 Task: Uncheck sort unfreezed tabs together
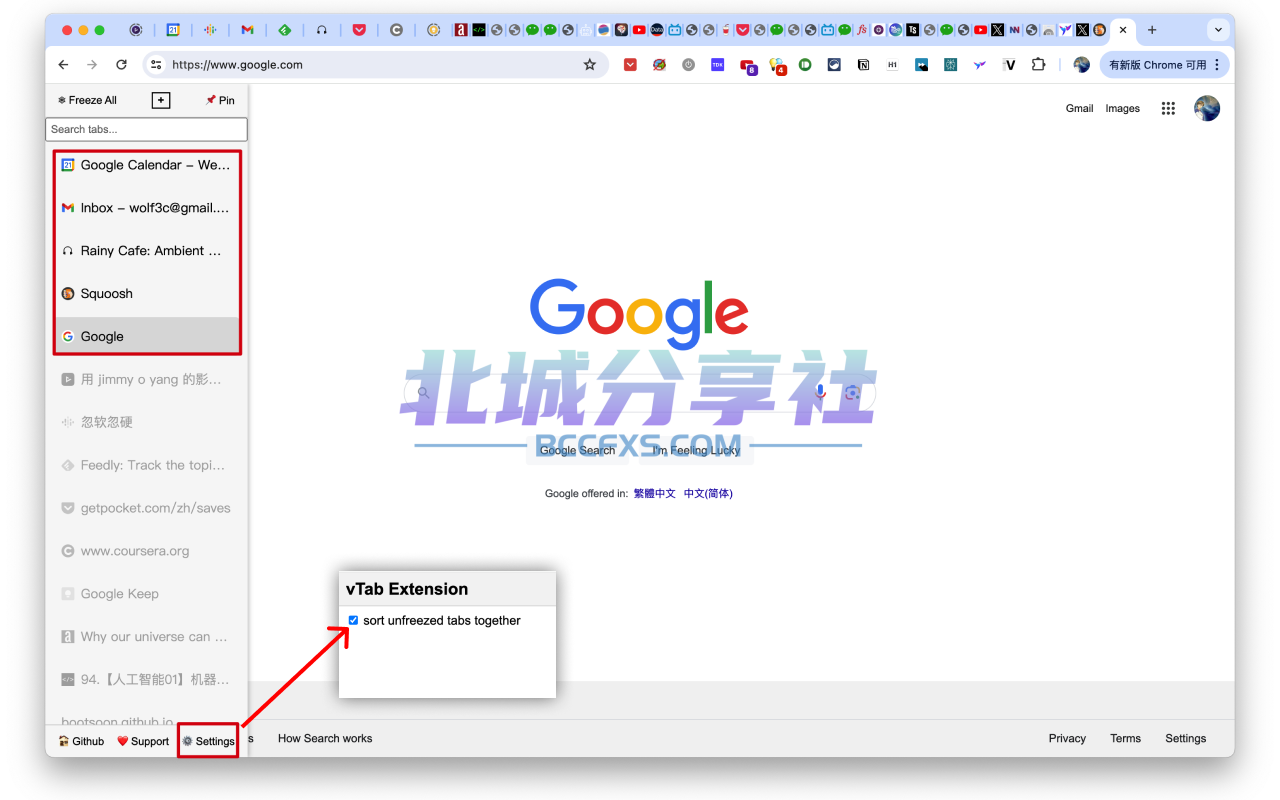click(353, 620)
